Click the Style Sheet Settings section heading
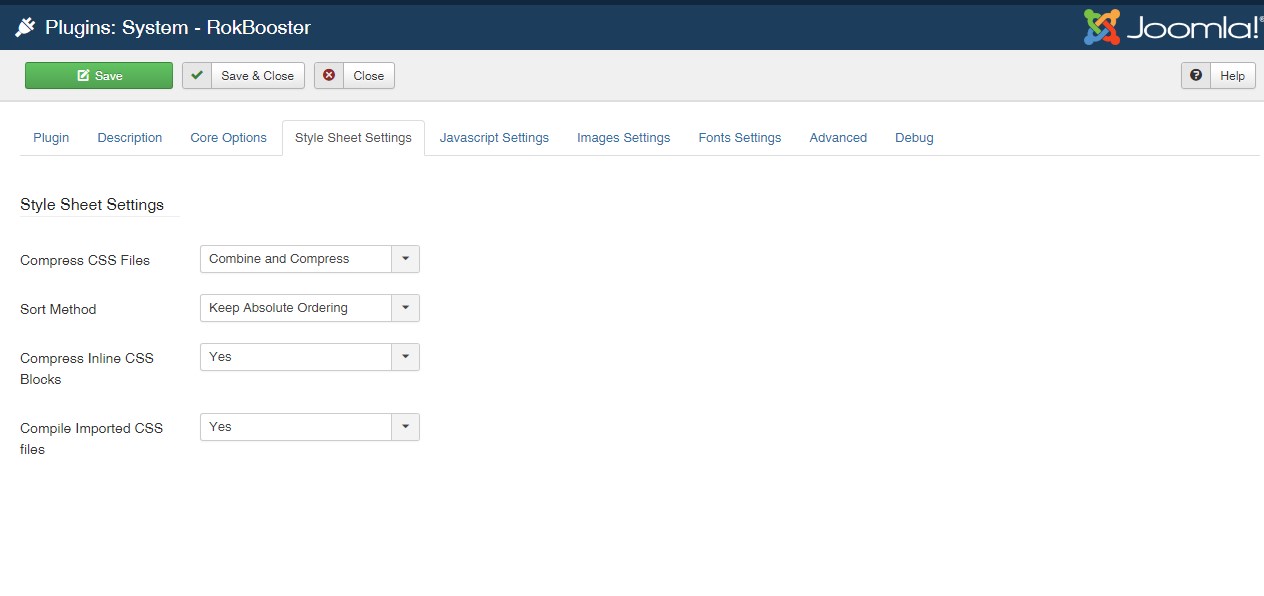This screenshot has width=1264, height=596. click(x=92, y=204)
